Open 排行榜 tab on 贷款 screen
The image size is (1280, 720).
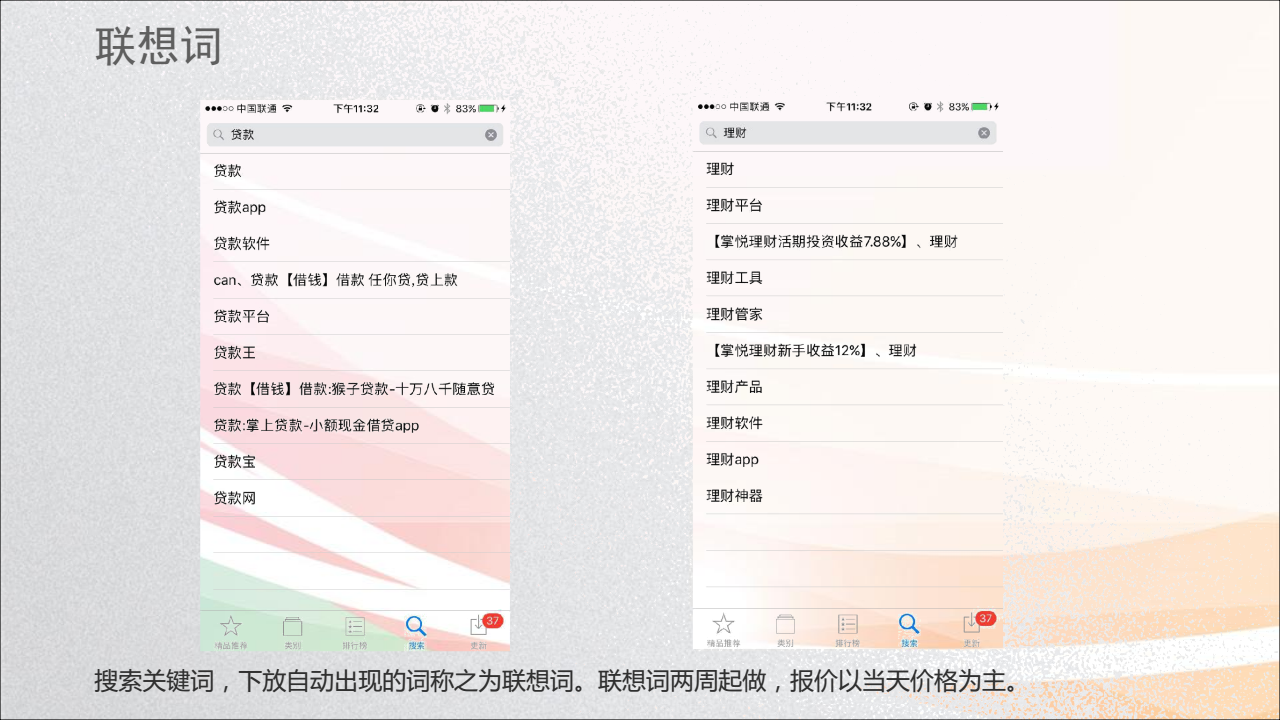coord(354,631)
